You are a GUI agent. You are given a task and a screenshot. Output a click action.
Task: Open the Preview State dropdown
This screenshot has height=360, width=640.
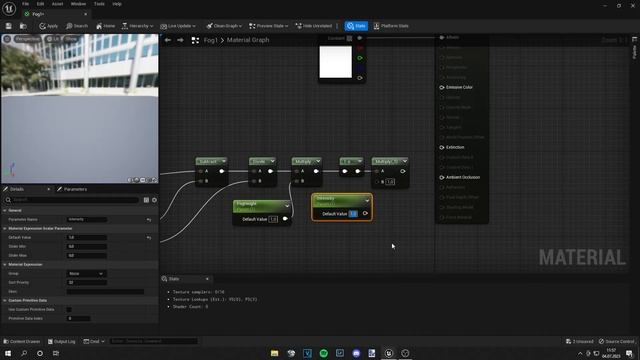click(x=268, y=26)
